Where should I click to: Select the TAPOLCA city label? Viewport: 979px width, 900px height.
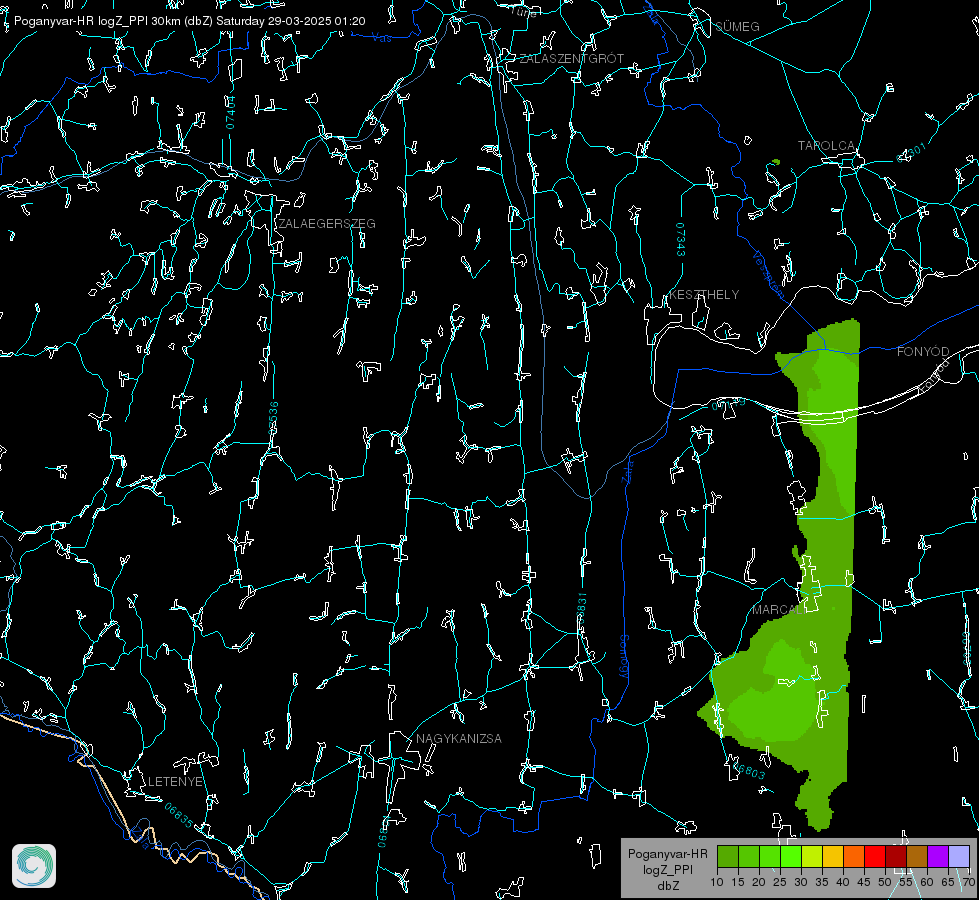point(826,146)
